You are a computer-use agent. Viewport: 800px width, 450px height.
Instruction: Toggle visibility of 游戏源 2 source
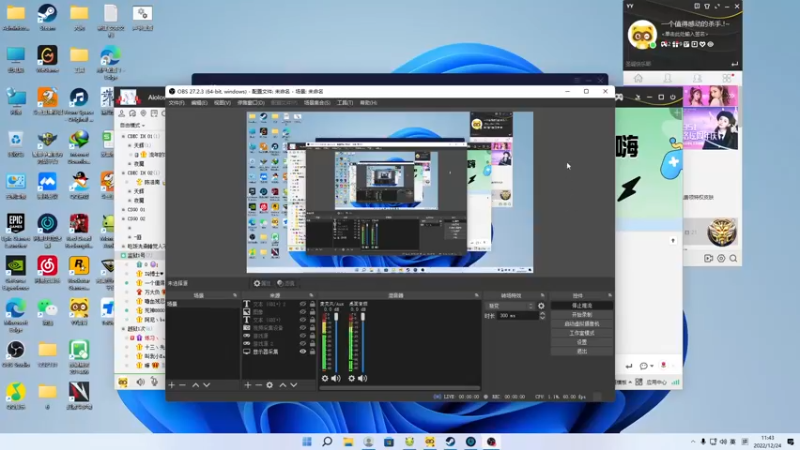pos(303,343)
